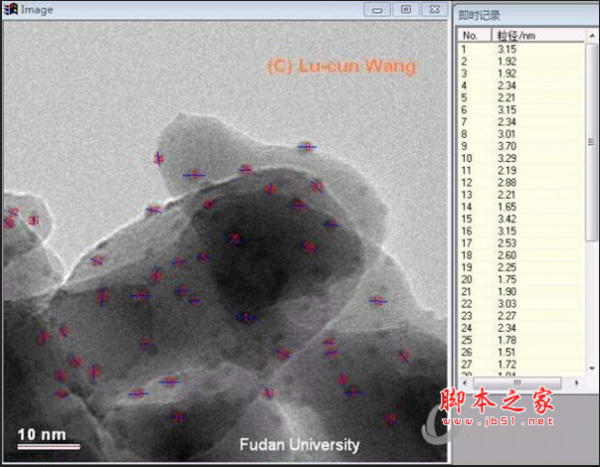Select row 22 with value 3.03
The image size is (600, 467).
pyautogui.click(x=521, y=304)
